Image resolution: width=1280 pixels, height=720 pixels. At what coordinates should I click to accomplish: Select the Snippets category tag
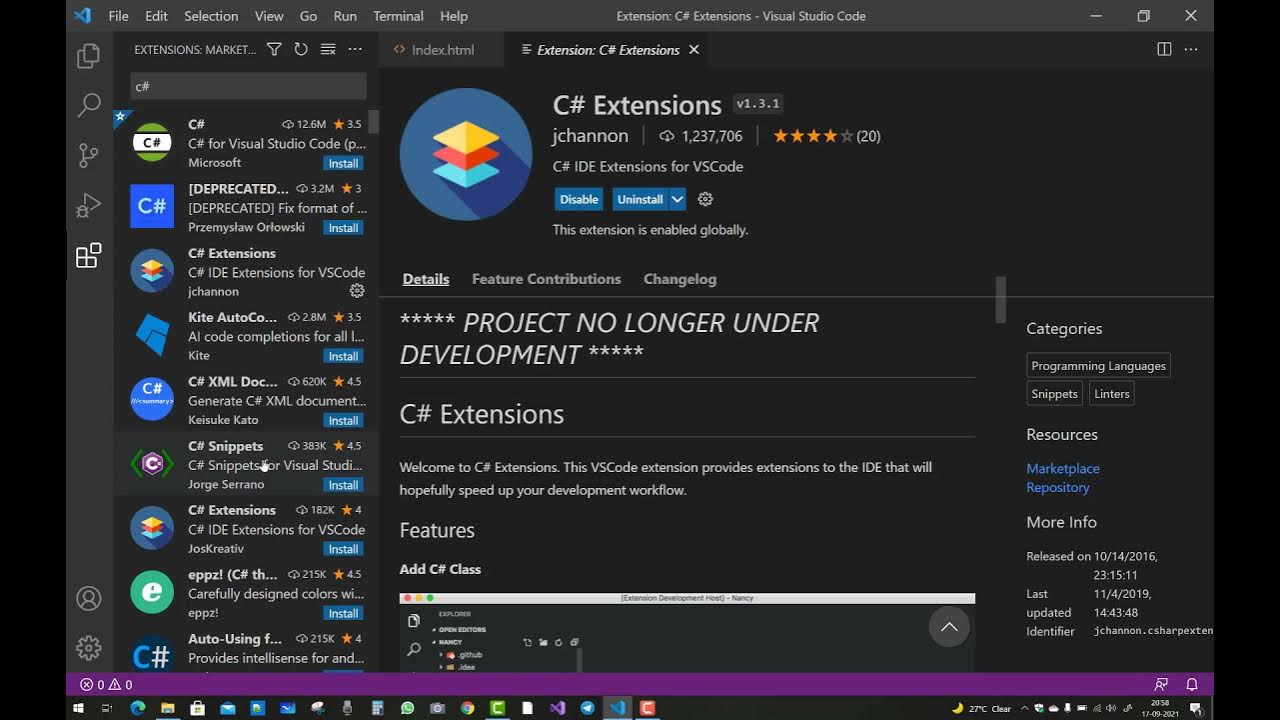1055,394
